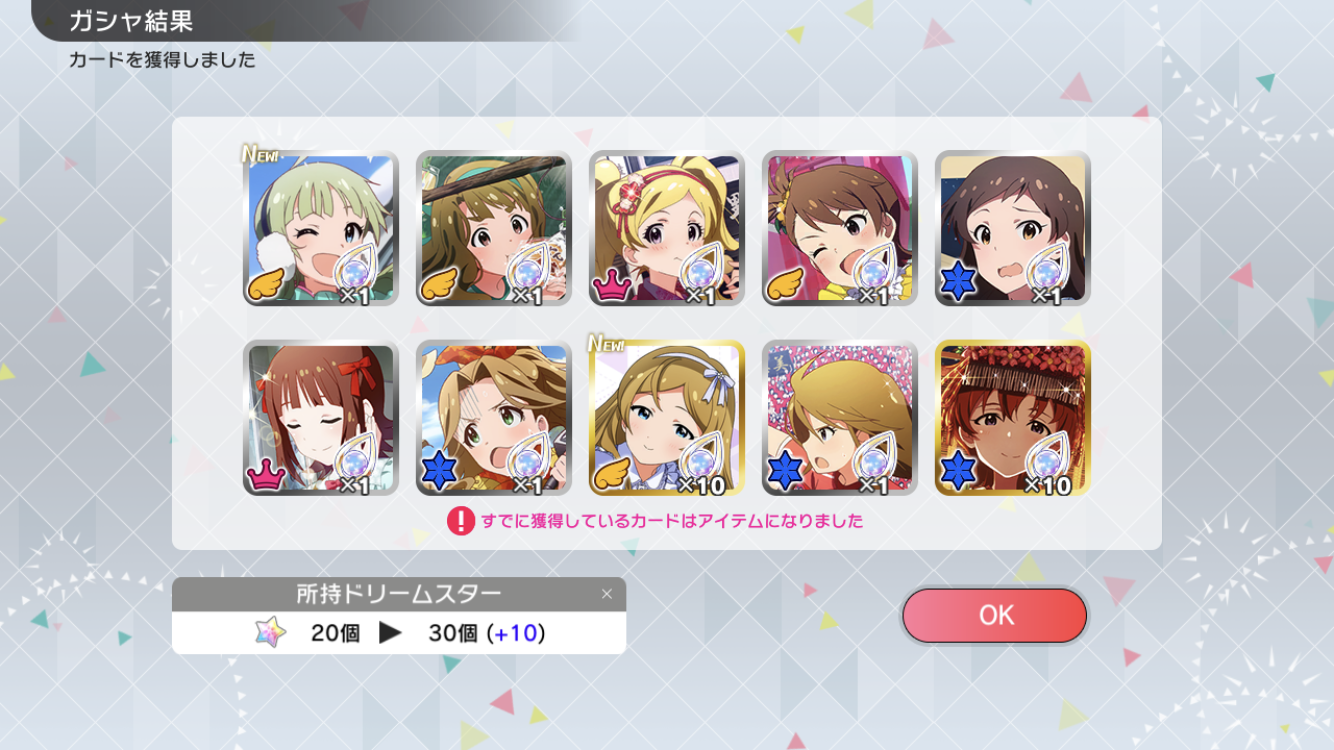Click the ガシャ結果 header title

point(131,20)
